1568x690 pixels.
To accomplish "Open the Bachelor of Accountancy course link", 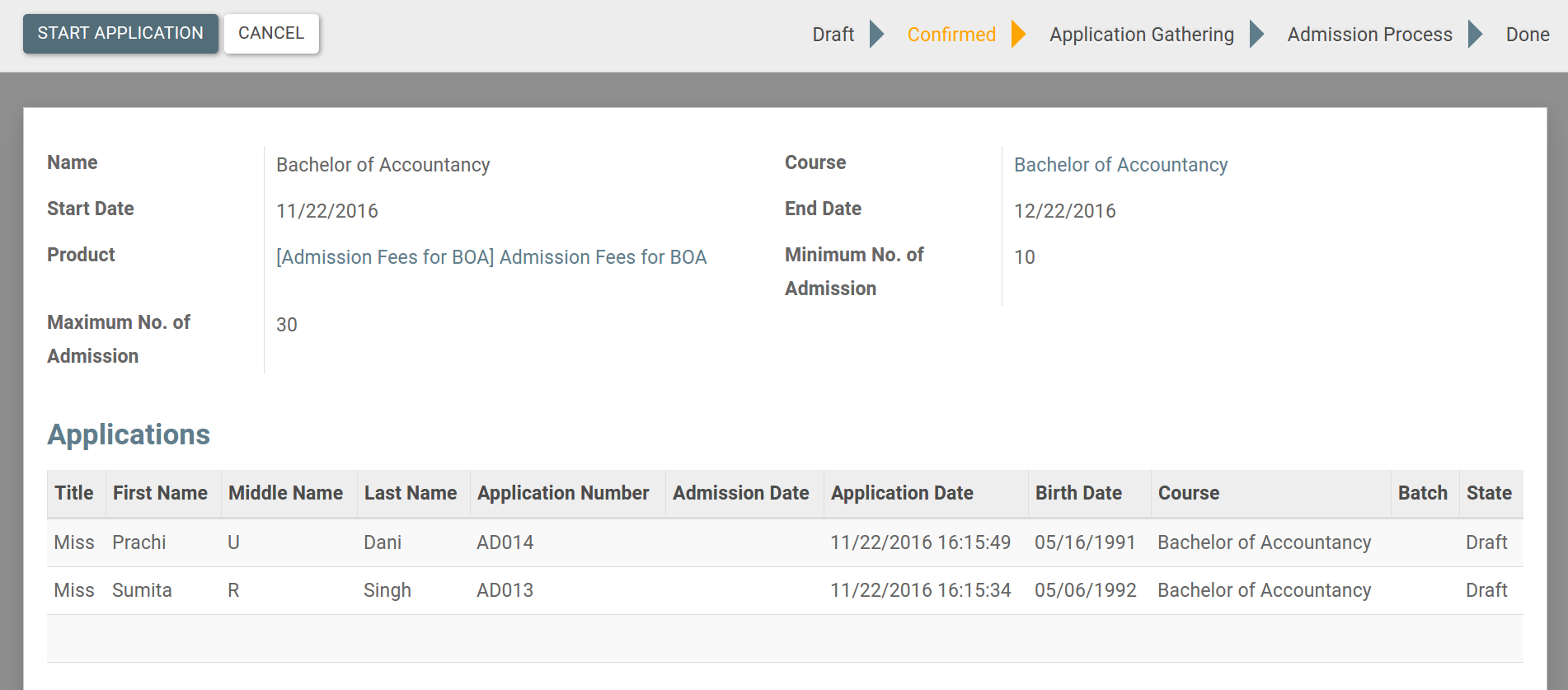I will pyautogui.click(x=1120, y=165).
